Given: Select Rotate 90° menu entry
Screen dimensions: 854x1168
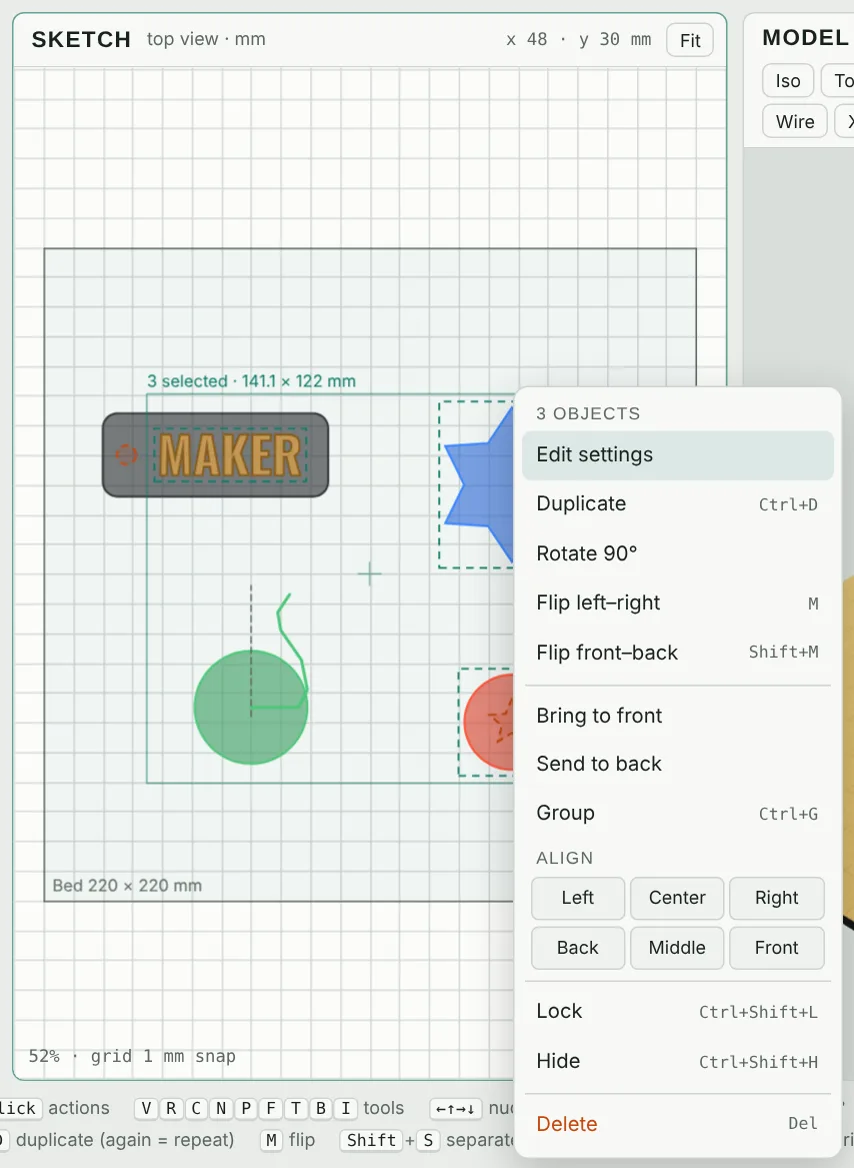Looking at the screenshot, I should click(677, 553).
